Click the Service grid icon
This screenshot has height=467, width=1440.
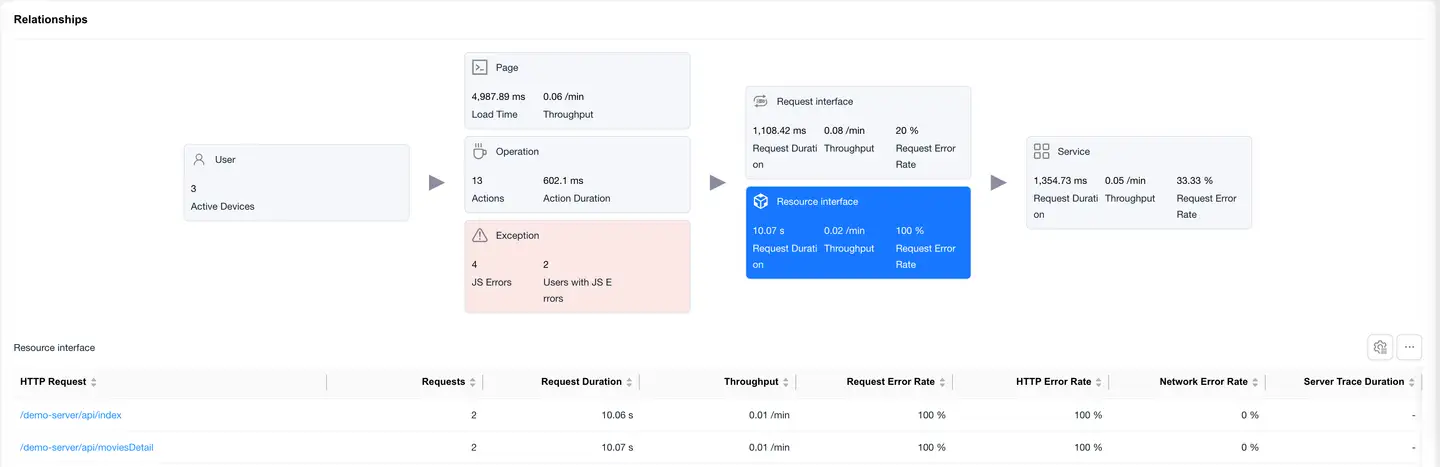pos(1041,151)
